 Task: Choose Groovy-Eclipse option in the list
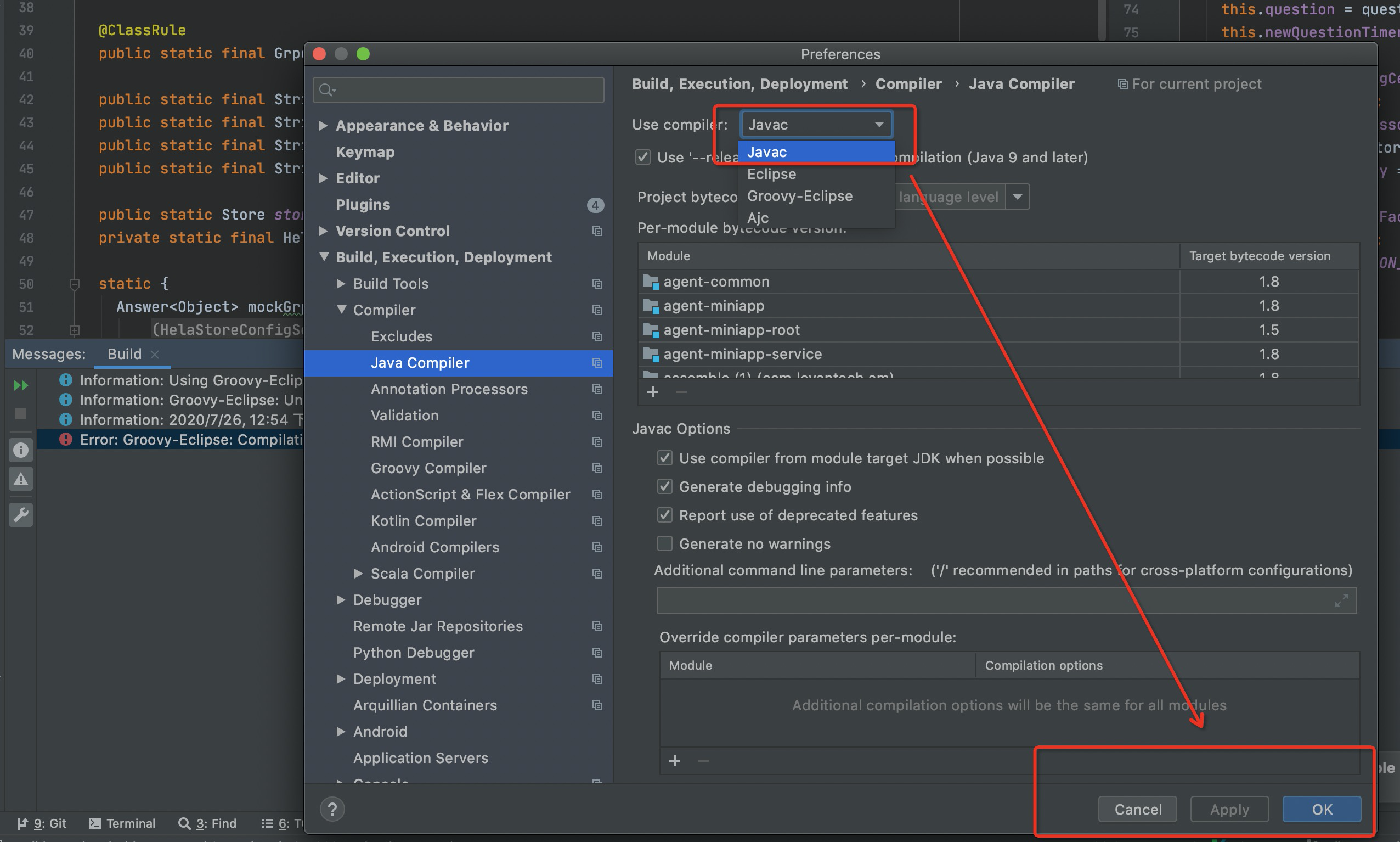pos(799,197)
